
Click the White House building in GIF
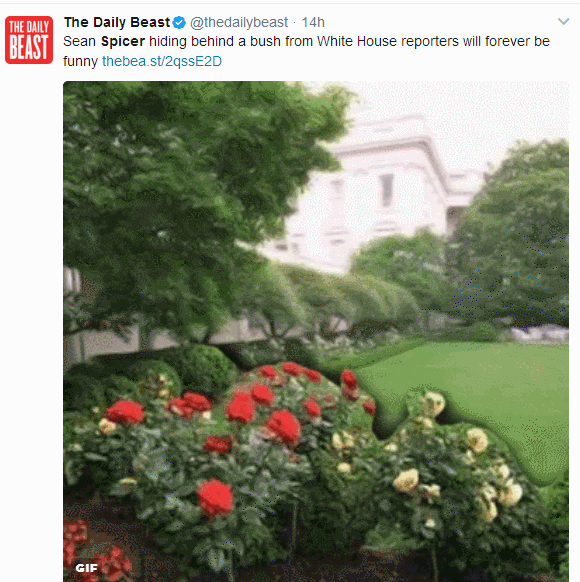pyautogui.click(x=375, y=193)
